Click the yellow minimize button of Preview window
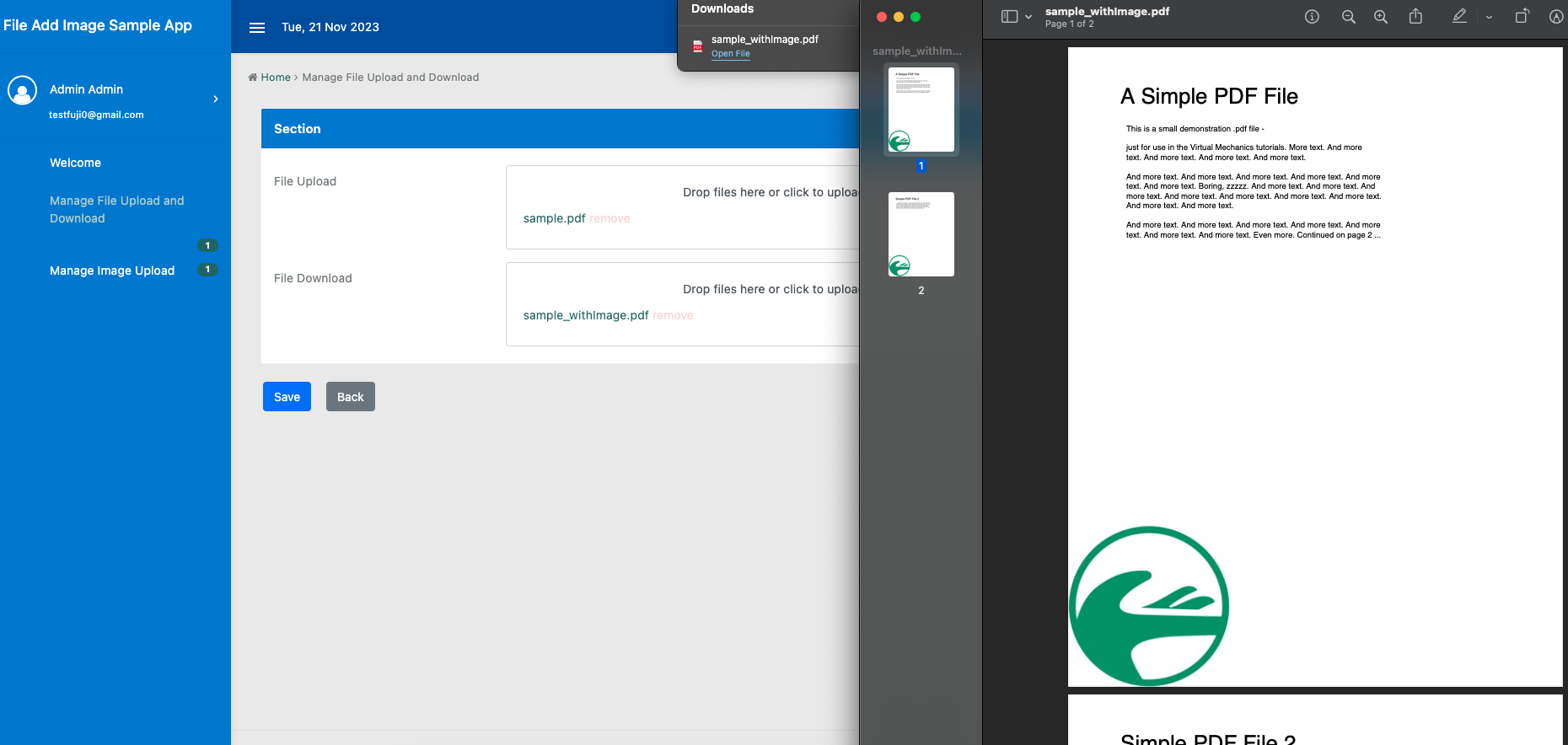 [x=899, y=17]
